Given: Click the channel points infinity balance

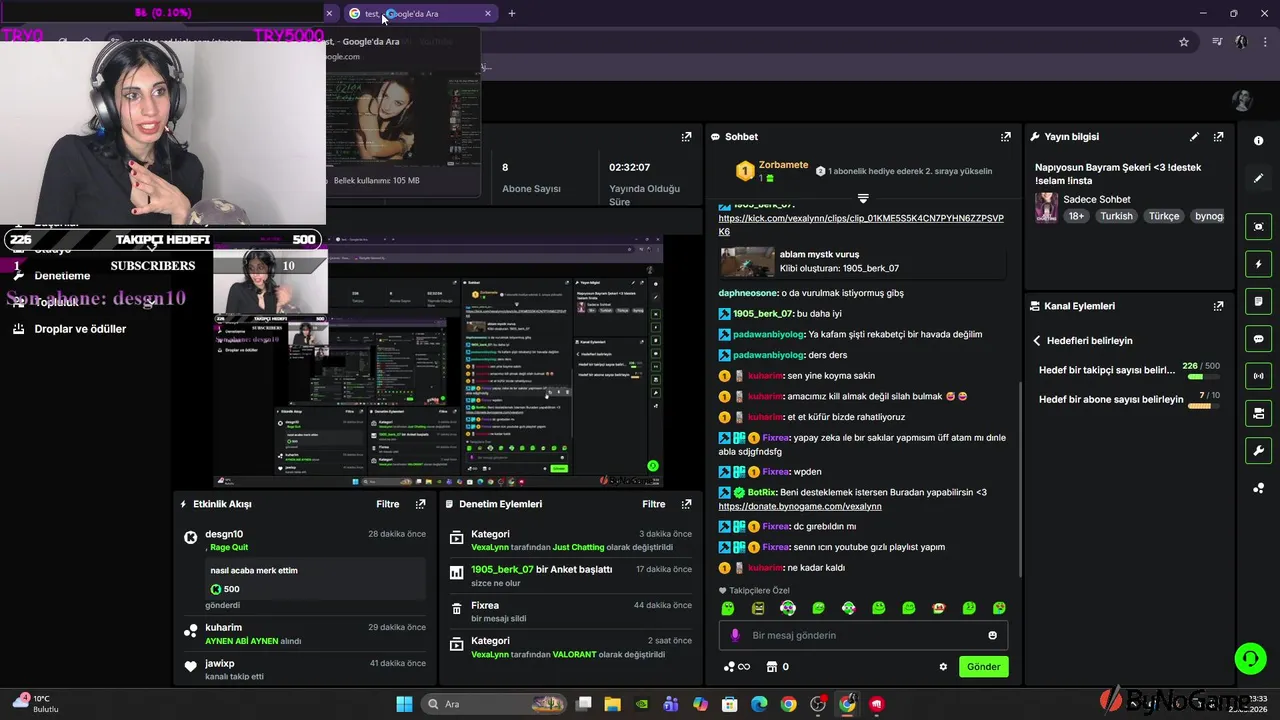Looking at the screenshot, I should click(736, 667).
